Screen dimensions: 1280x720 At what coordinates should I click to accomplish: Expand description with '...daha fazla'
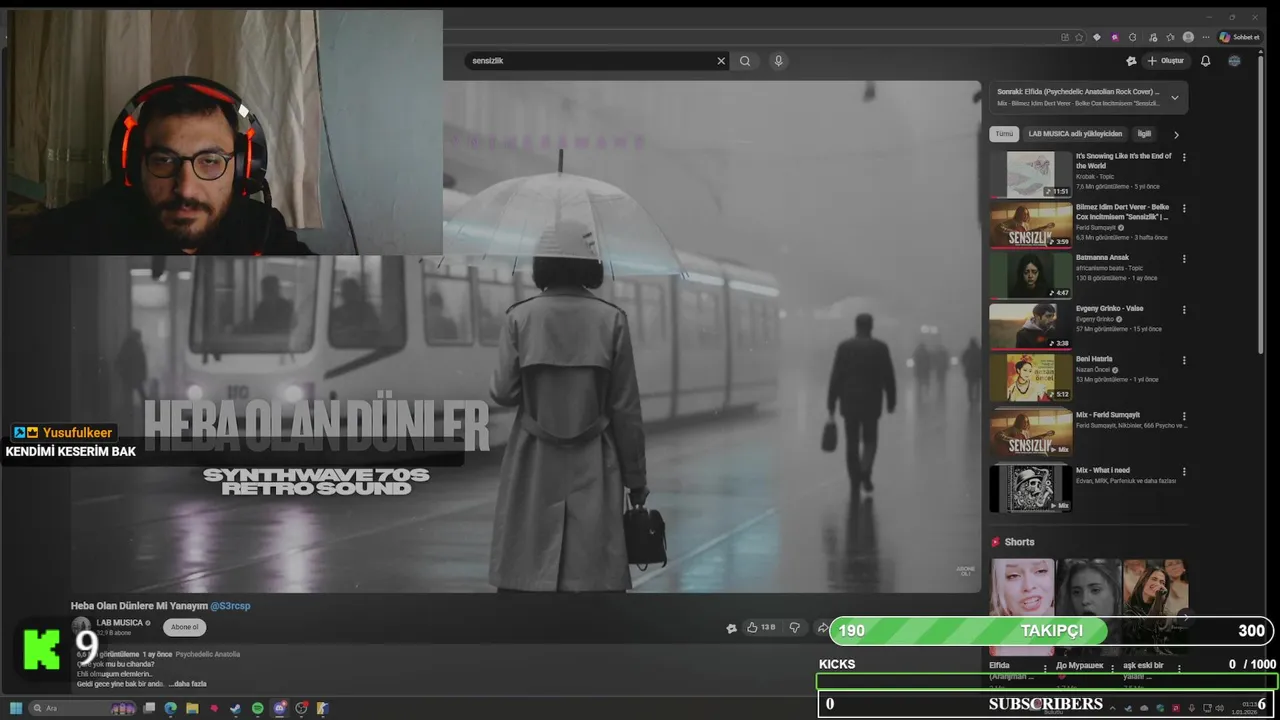click(x=187, y=684)
